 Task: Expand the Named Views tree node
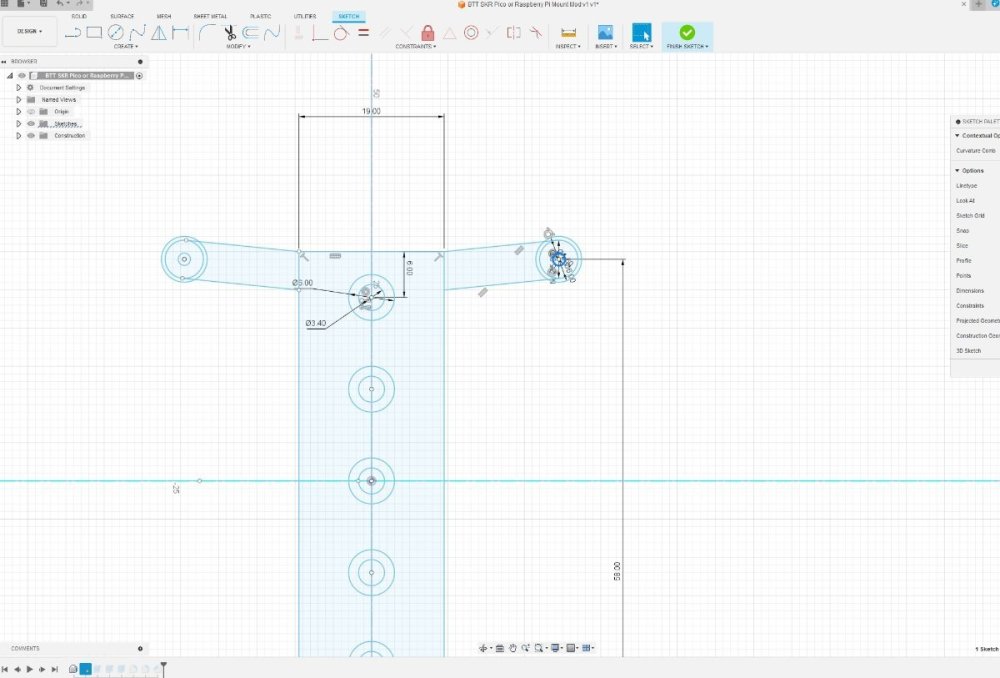point(18,99)
